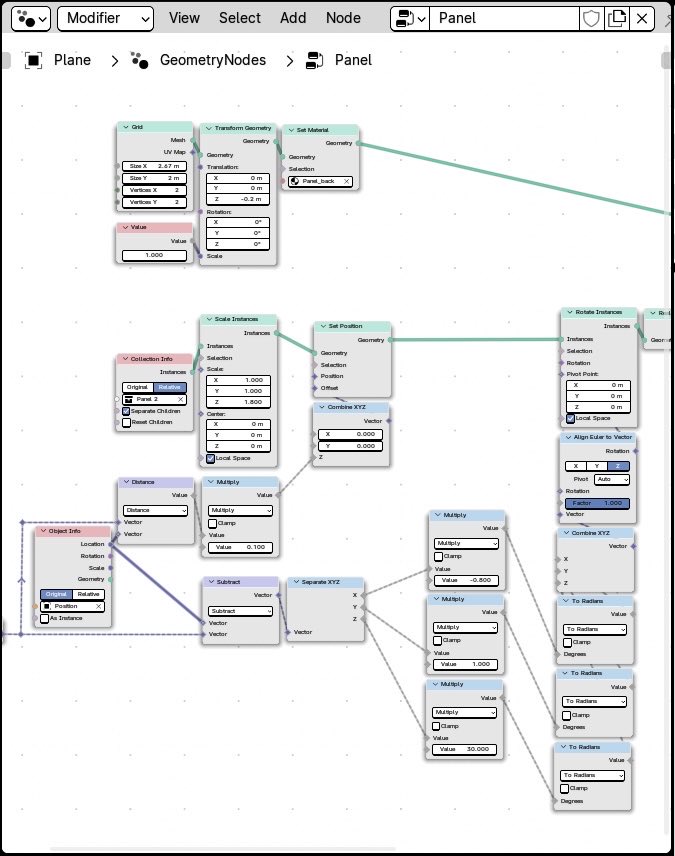Click the Size X 2.67 m field
The width and height of the screenshot is (675, 856).
click(155, 166)
